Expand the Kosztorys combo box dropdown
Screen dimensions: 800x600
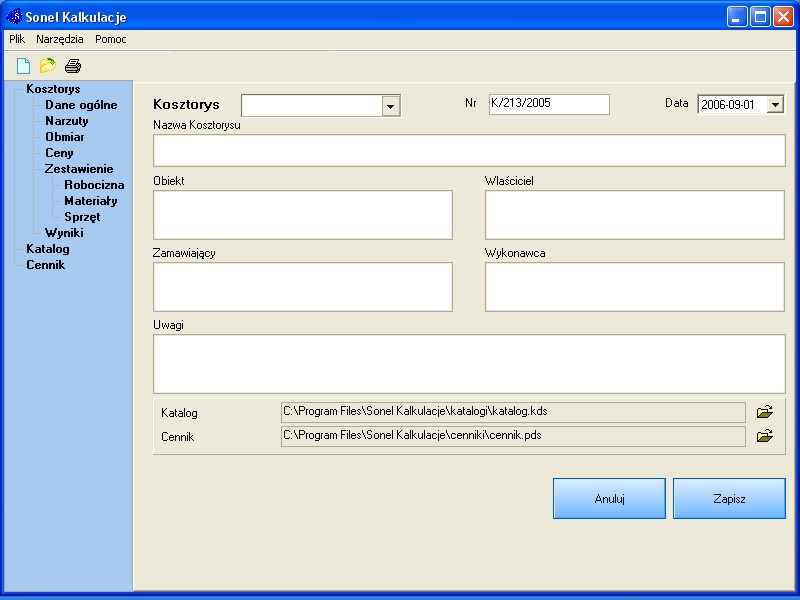[390, 106]
